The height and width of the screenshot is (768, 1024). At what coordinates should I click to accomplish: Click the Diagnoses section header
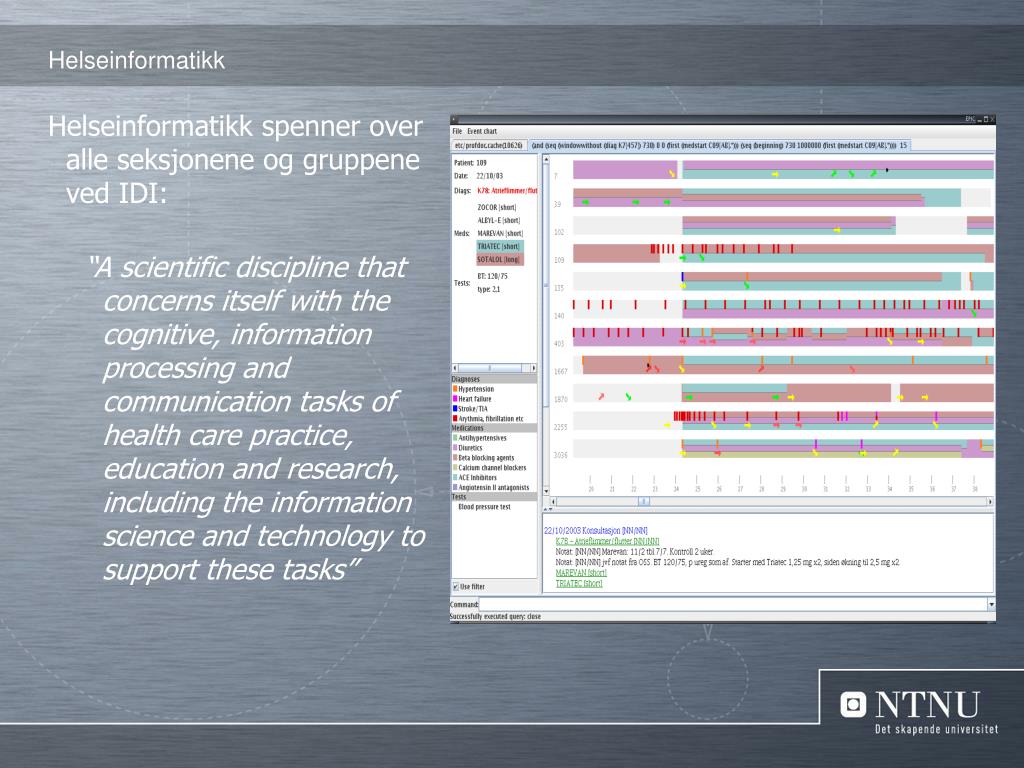(494, 379)
